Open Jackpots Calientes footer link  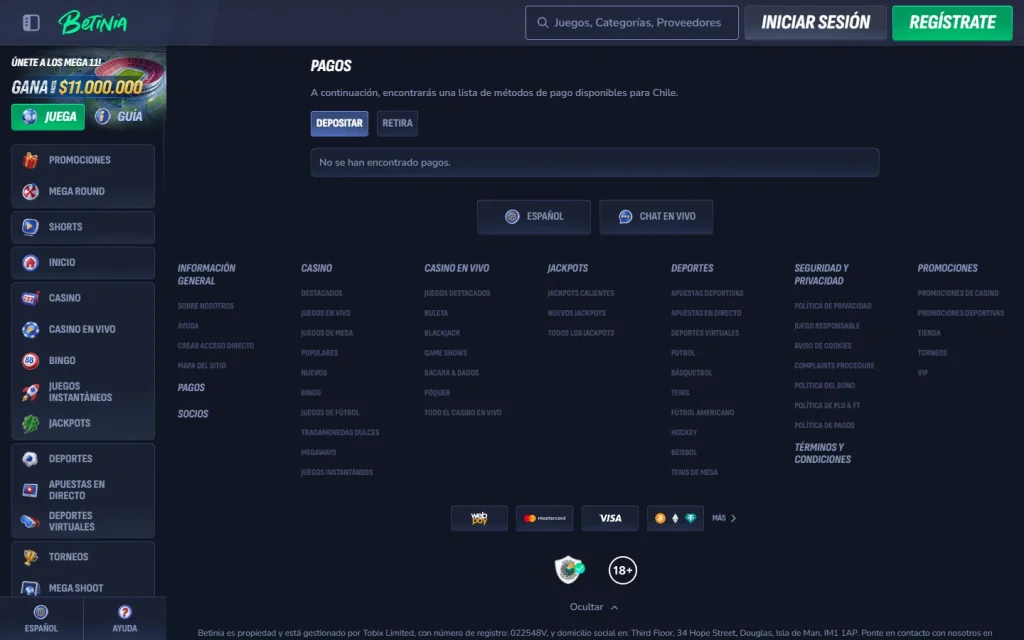pos(581,293)
